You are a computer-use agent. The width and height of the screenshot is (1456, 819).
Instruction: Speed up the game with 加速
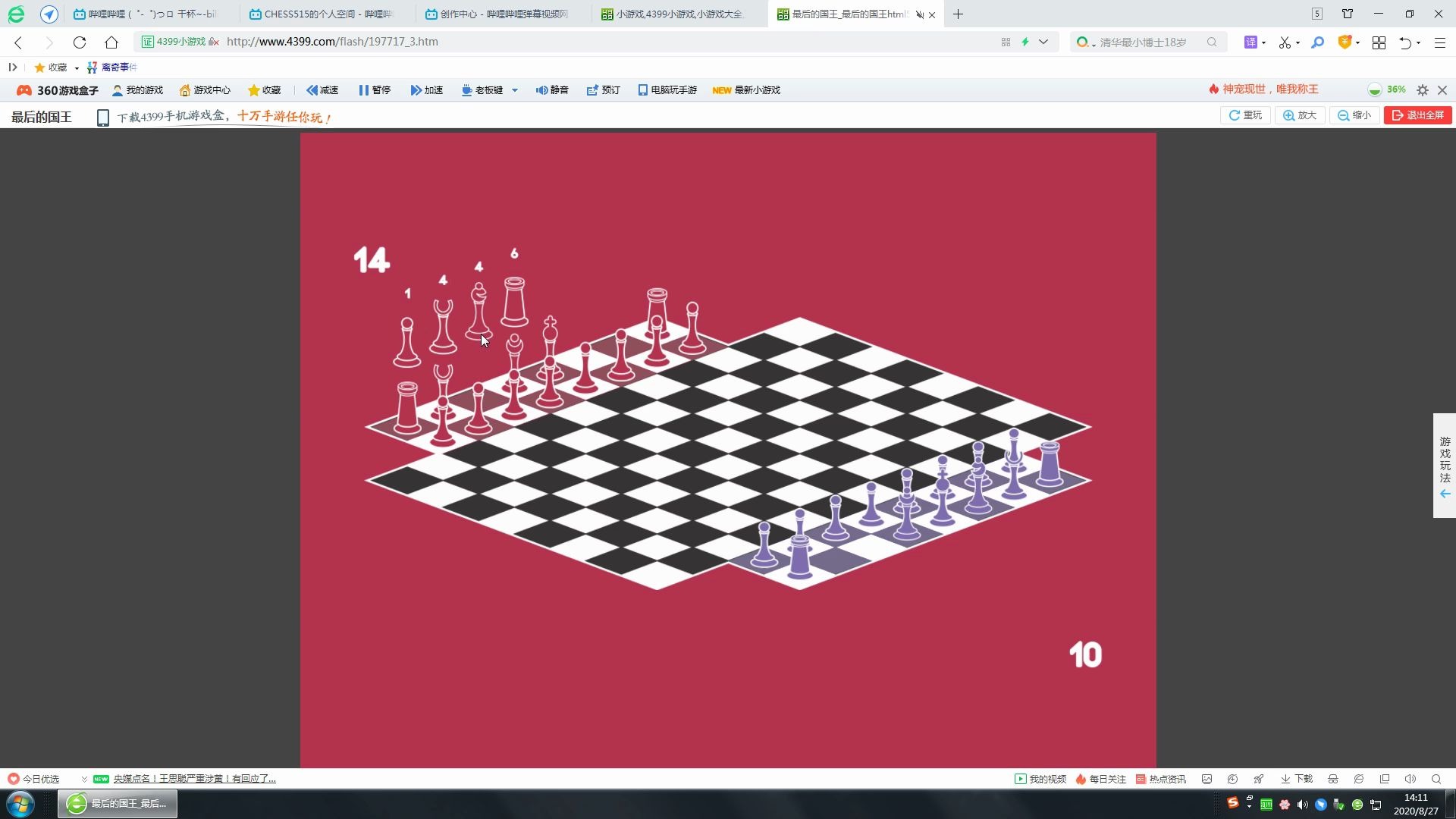click(x=427, y=90)
